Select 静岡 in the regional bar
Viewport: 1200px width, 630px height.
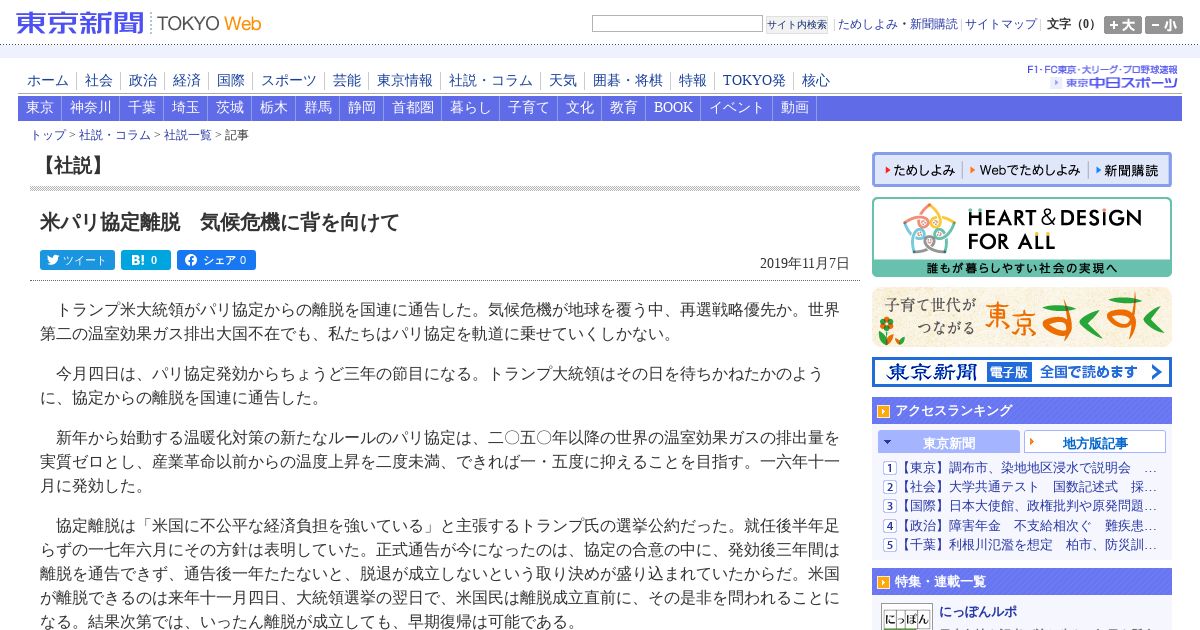click(x=362, y=108)
